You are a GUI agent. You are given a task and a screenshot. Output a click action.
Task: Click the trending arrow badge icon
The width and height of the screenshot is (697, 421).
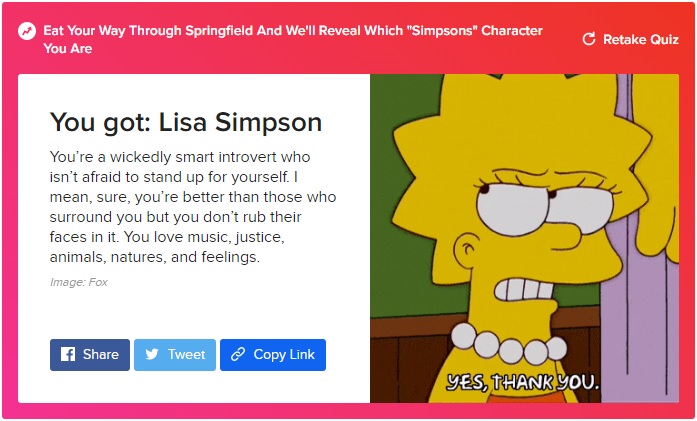tap(26, 31)
